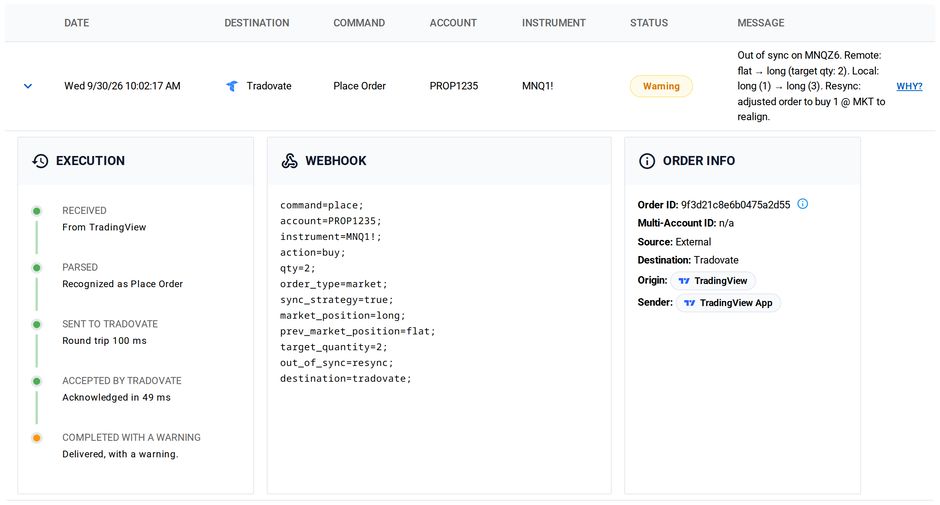This screenshot has height=505, width=940.
Task: Click the Place Order command cell
Action: tap(359, 86)
